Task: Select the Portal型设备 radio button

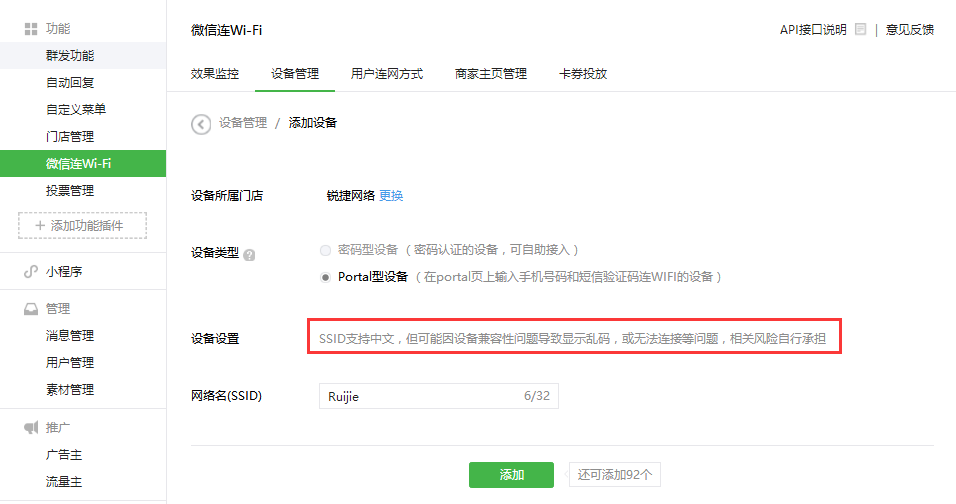Action: (x=326, y=277)
